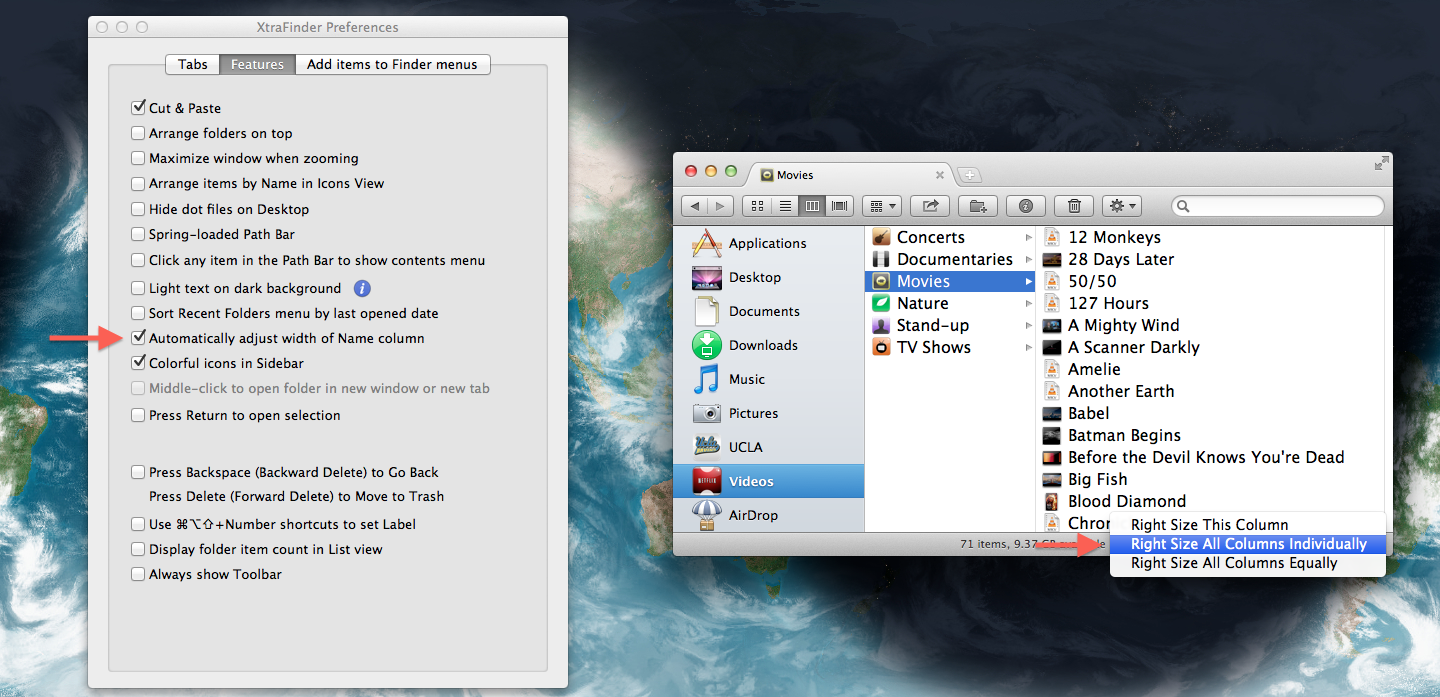Open Add items to Finder menus tab
This screenshot has height=697, width=1440.
[392, 64]
